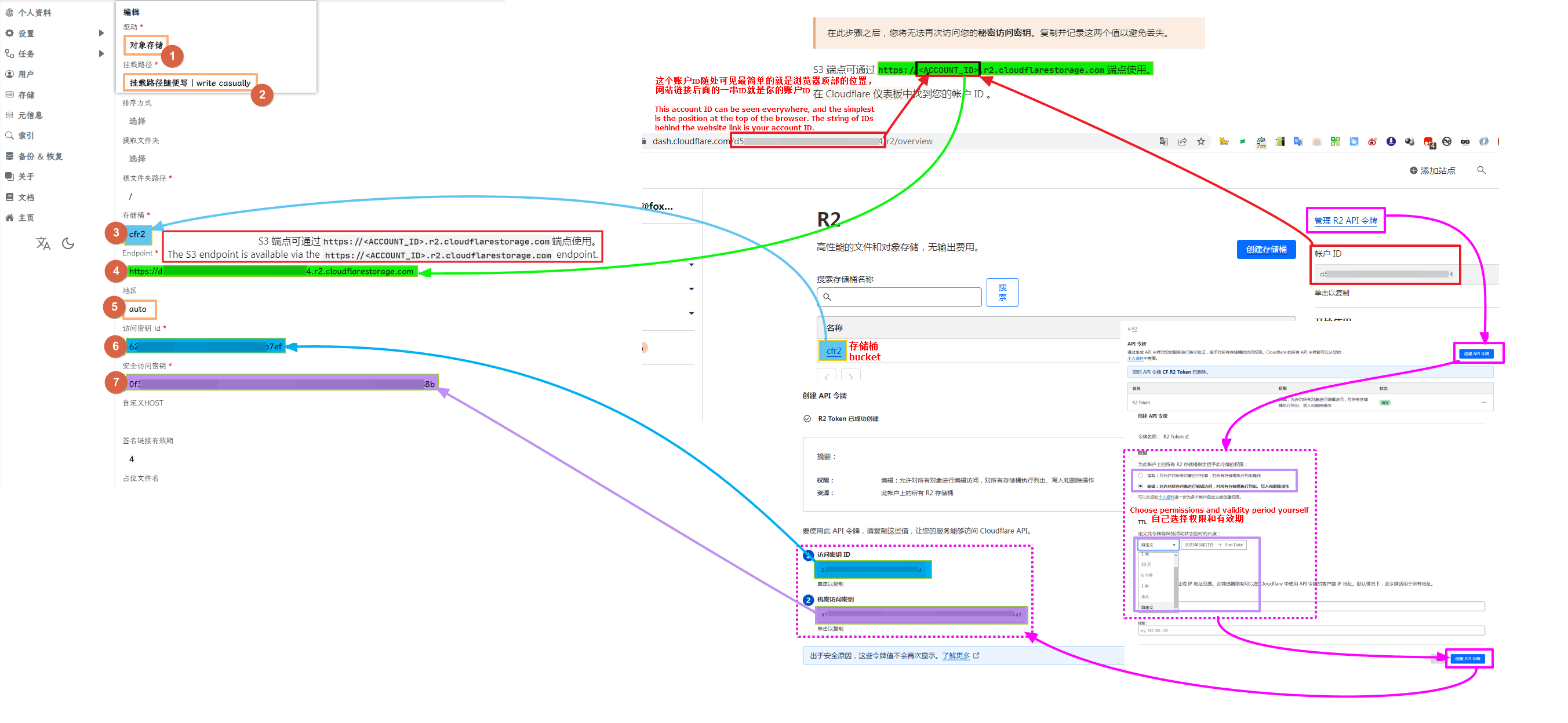This screenshot has width=1568, height=723.
Task: Click the red extension with 4 badge
Action: pos(1429,143)
